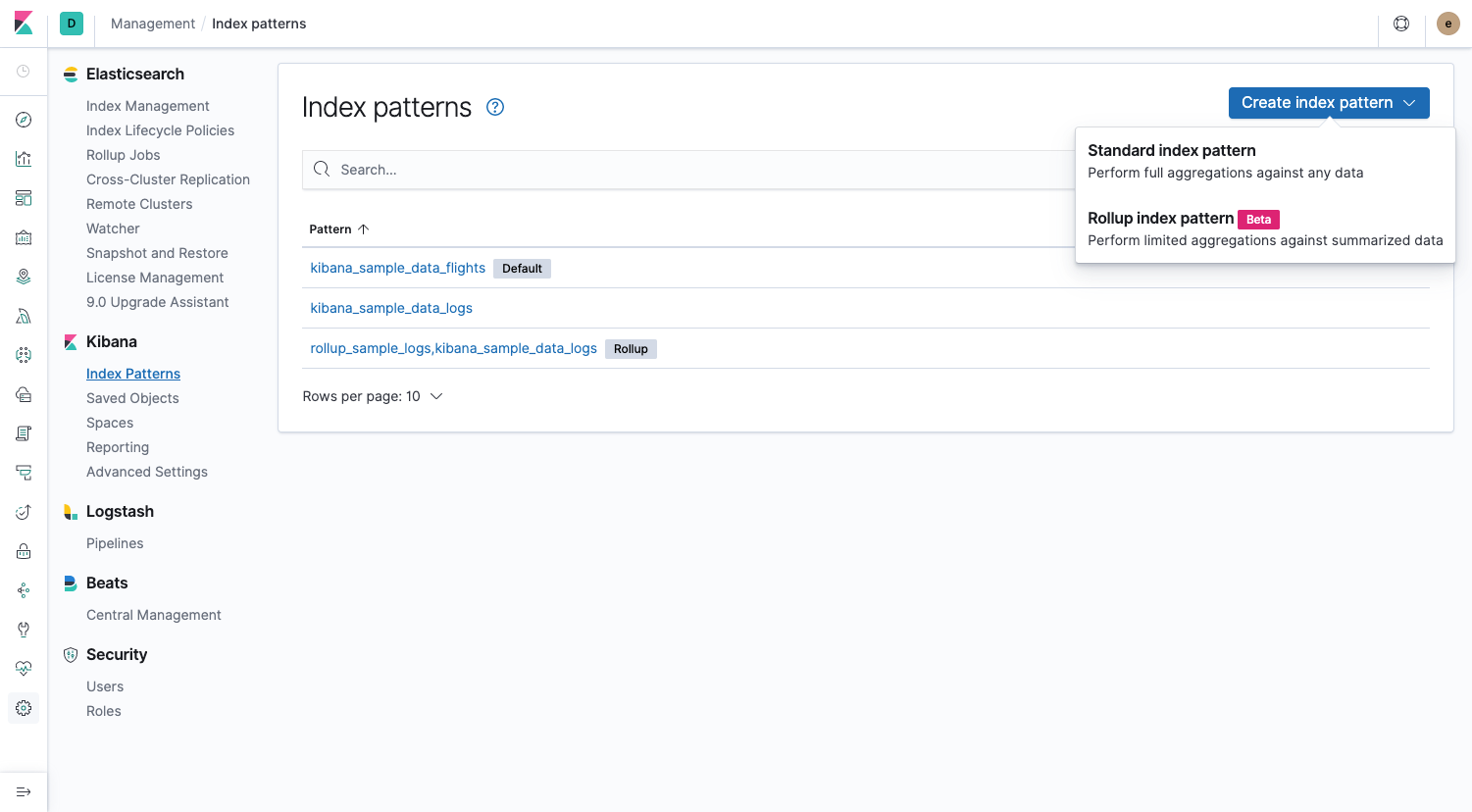Open Discover using the compass icon
This screenshot has width=1472, height=812.
click(x=24, y=119)
